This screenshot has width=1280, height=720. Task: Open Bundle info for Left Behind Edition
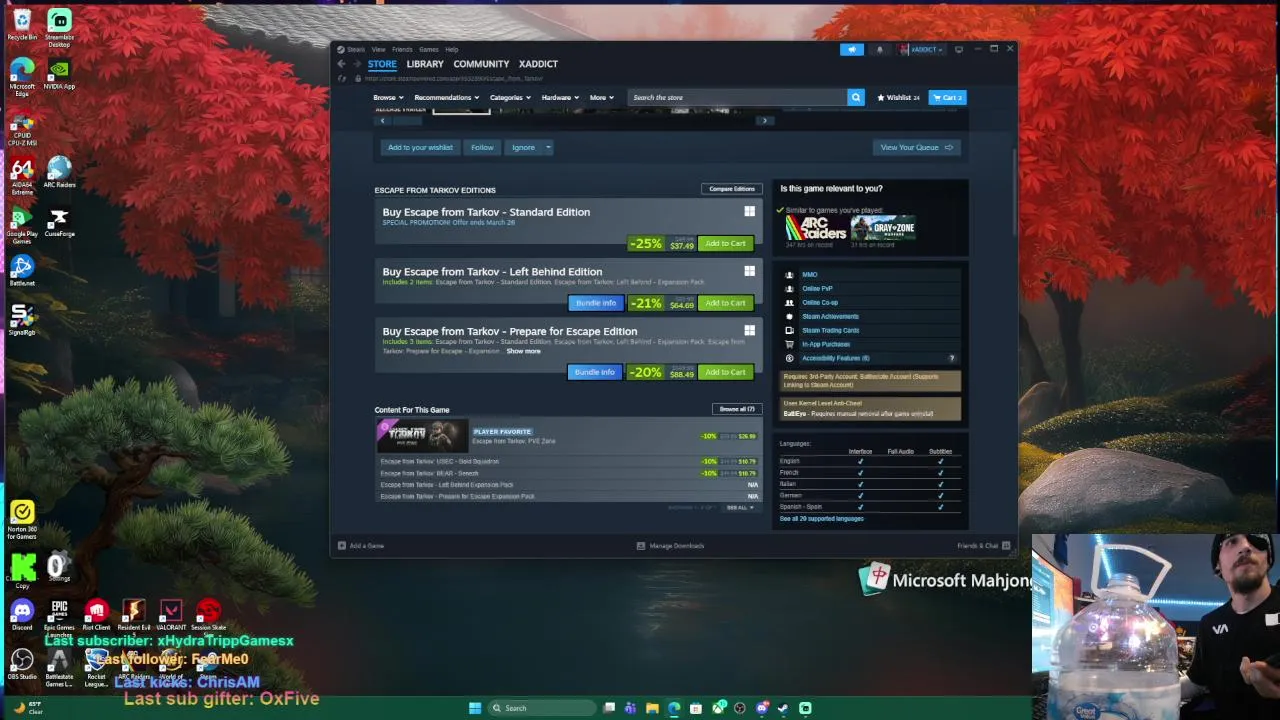tap(595, 303)
